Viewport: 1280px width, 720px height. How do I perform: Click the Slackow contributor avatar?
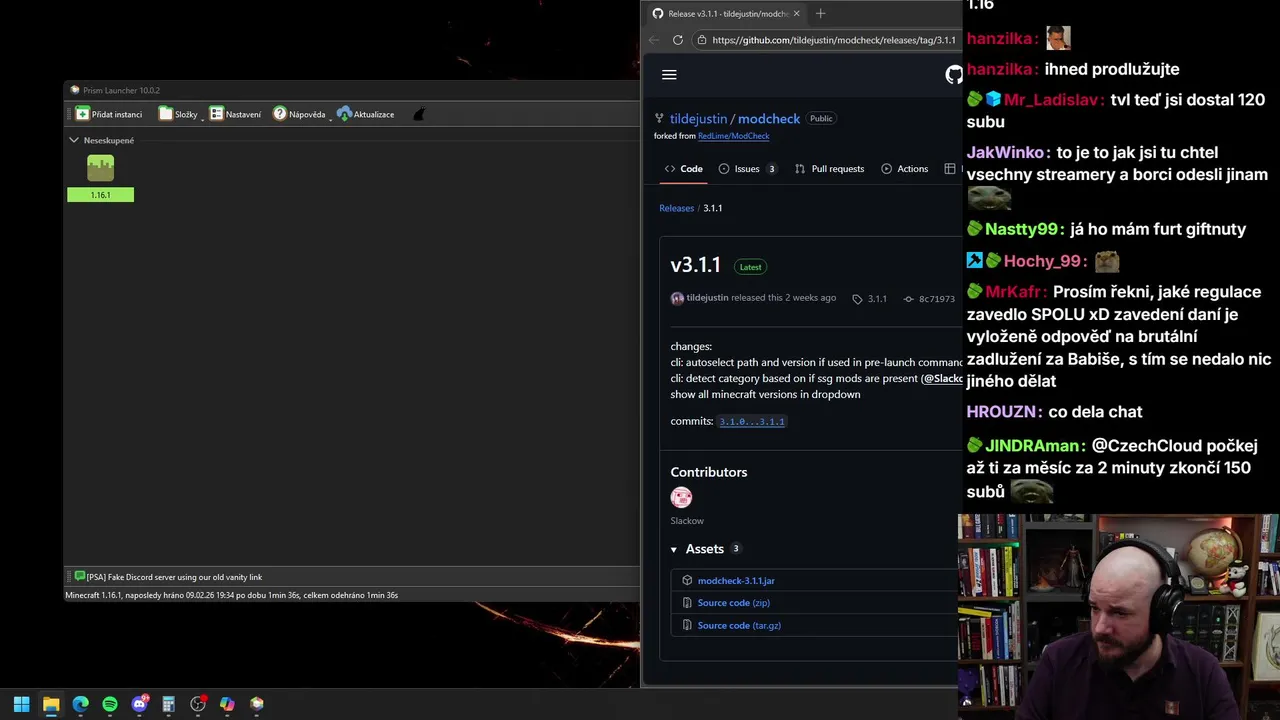[x=681, y=497]
